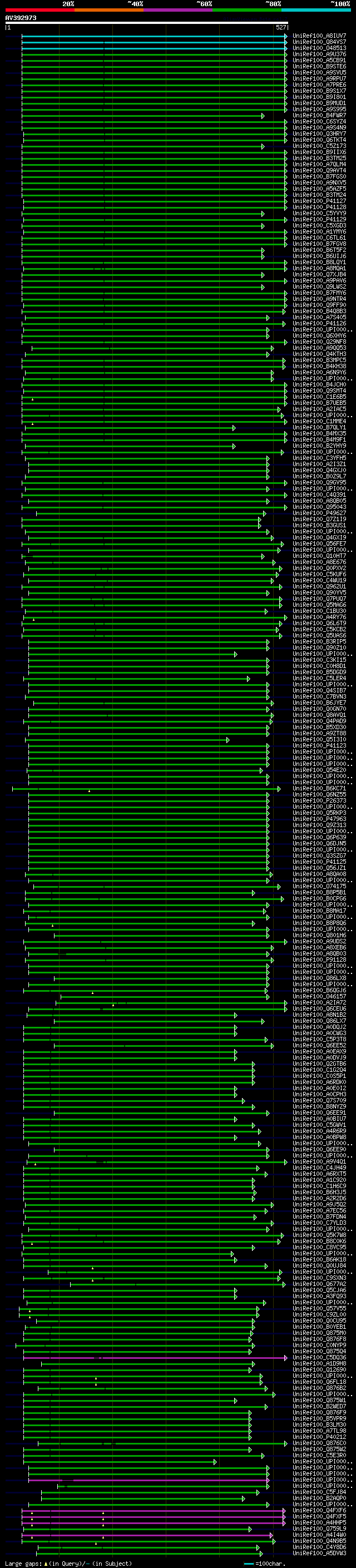This screenshot has height=1568, width=356.
Task: Select the hit label UniRef100_B4FWR7
Action: (x=319, y=116)
